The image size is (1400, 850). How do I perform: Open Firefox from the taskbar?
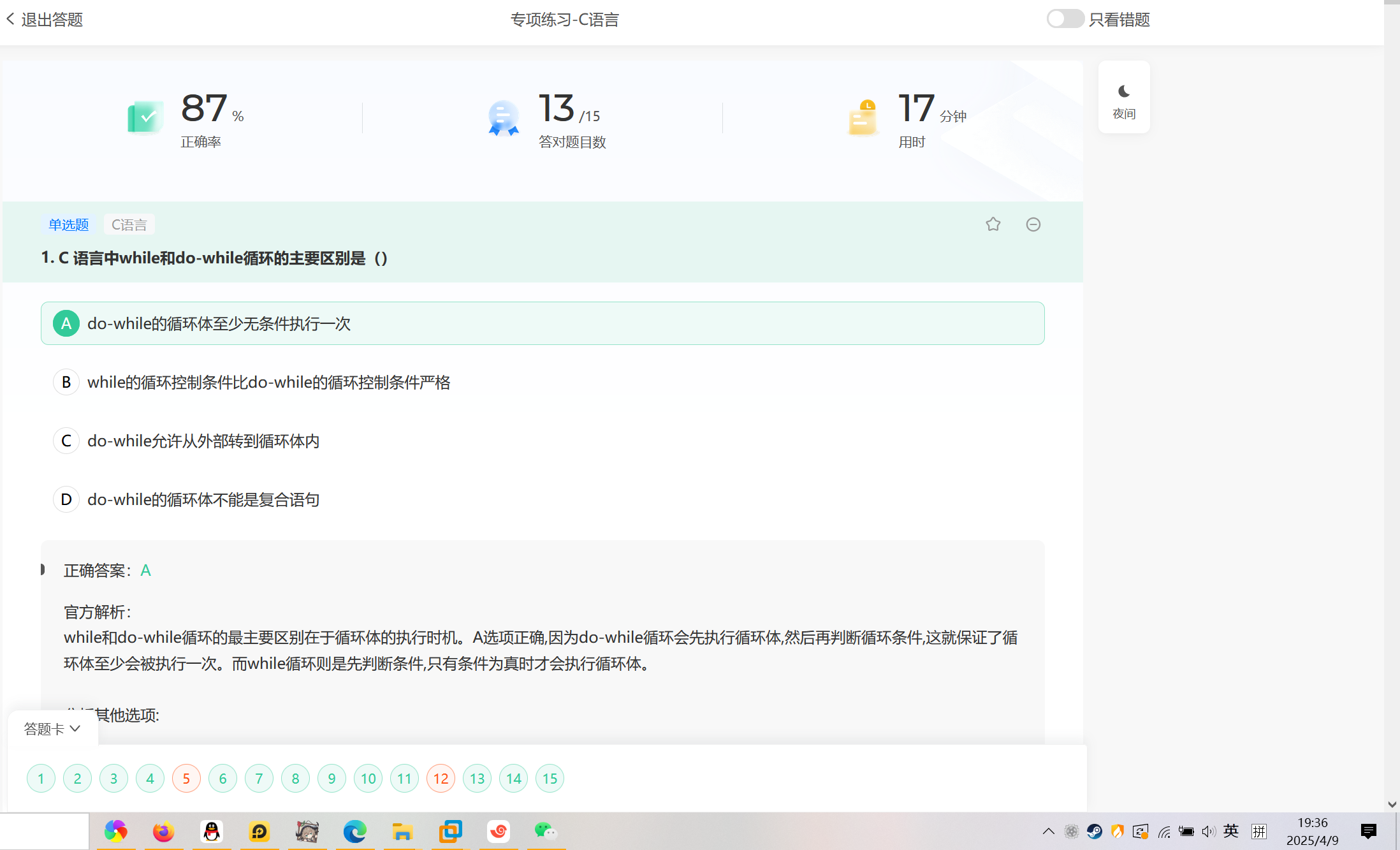coord(163,832)
